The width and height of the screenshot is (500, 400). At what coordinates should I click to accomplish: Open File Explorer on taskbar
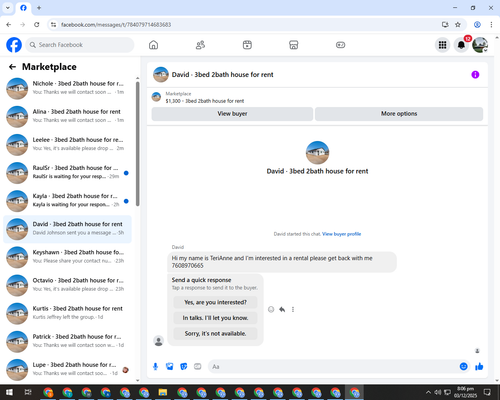163,392
